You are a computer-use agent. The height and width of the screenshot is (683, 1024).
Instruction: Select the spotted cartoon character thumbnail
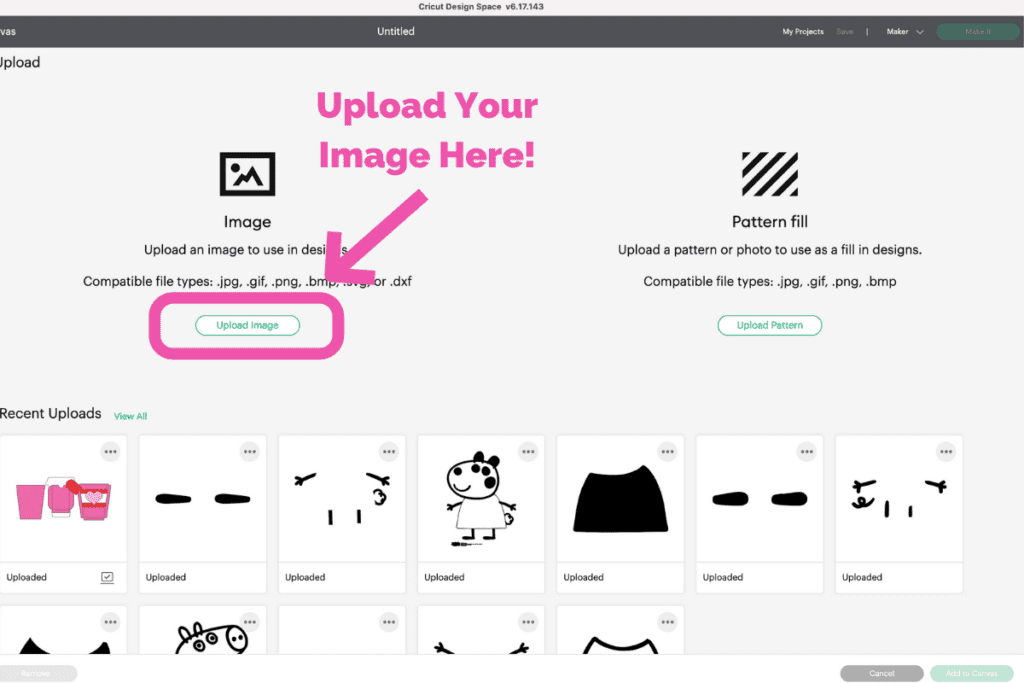481,500
